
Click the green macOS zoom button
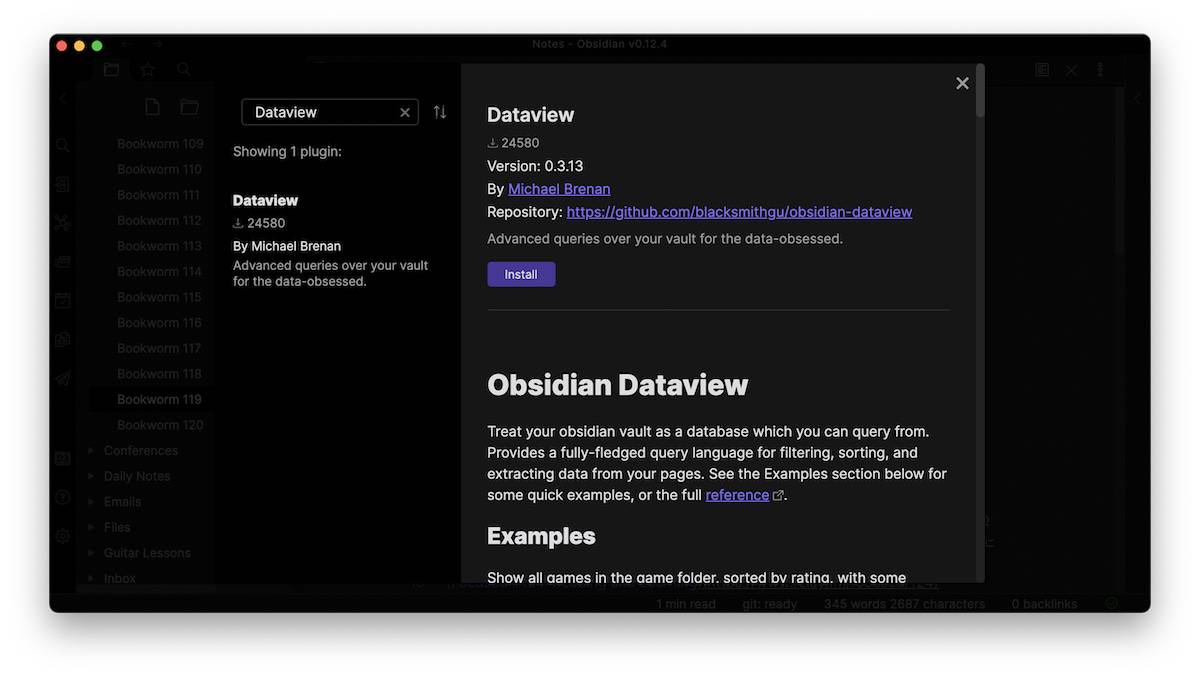[97, 46]
